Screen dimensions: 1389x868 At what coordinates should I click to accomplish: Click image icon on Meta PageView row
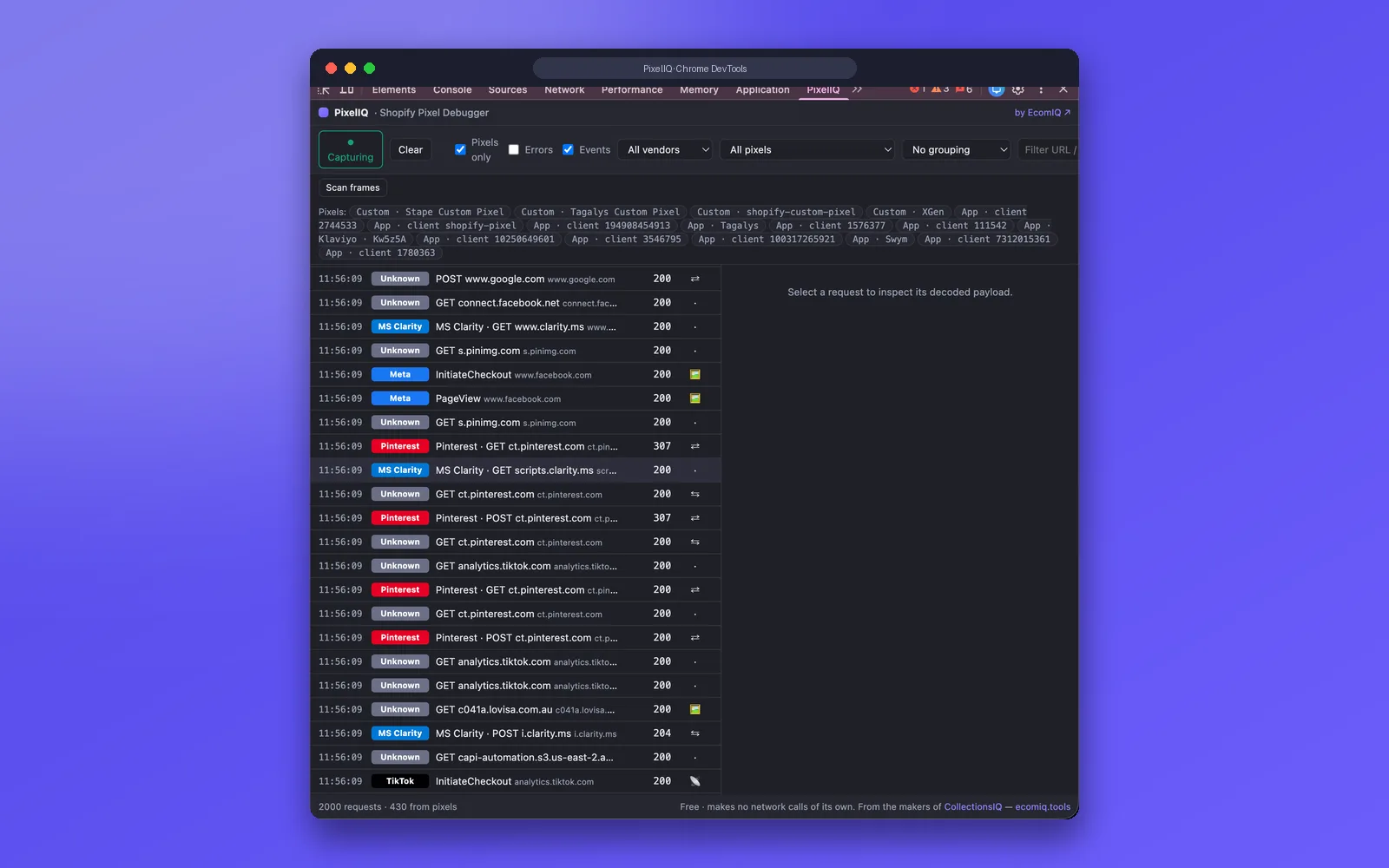(694, 398)
